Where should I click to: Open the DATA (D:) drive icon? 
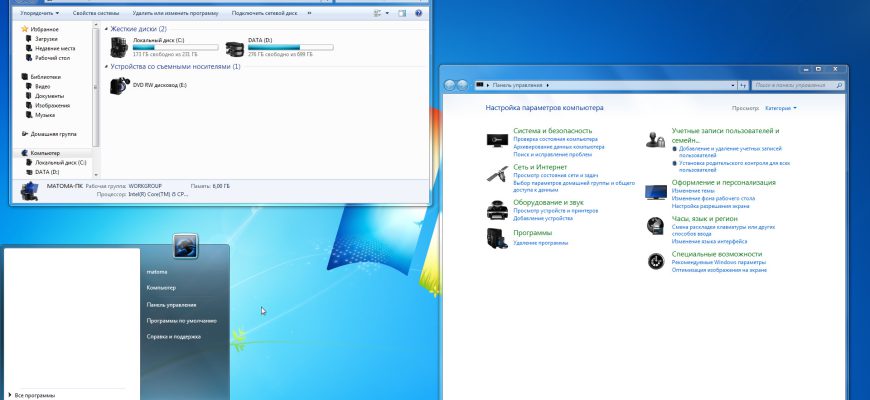(235, 49)
